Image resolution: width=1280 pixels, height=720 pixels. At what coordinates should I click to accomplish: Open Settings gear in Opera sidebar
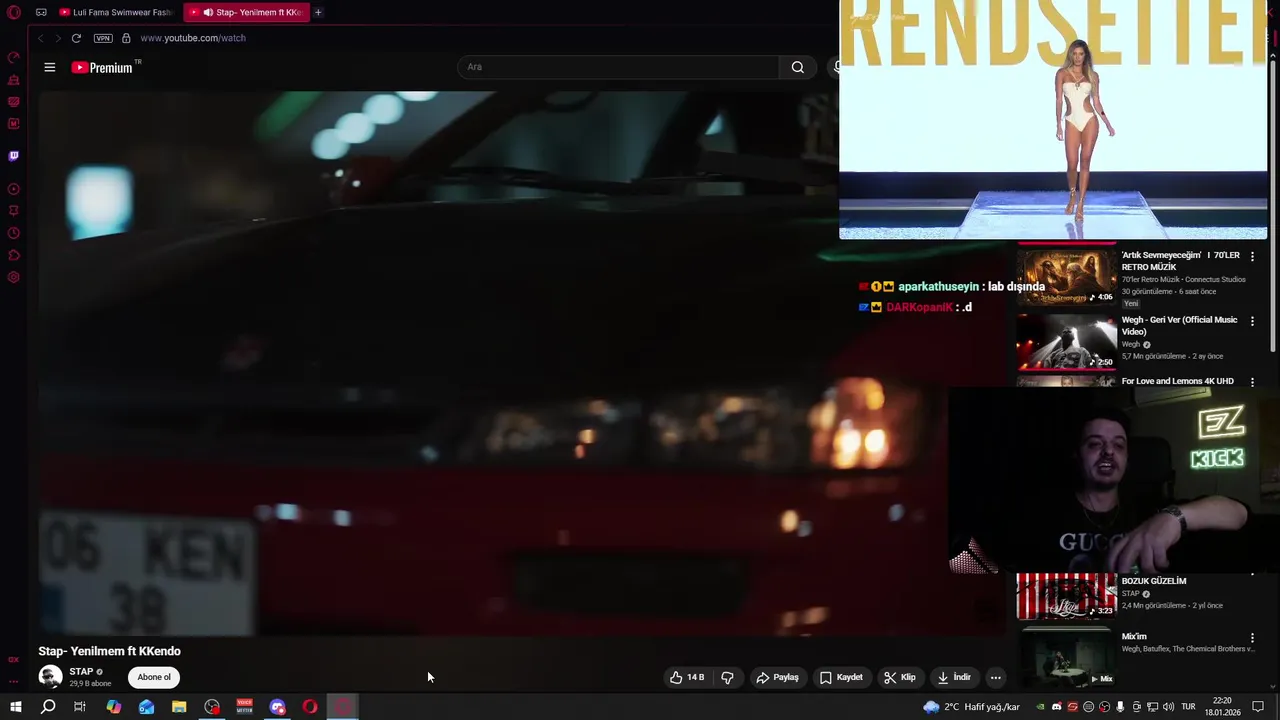14,277
